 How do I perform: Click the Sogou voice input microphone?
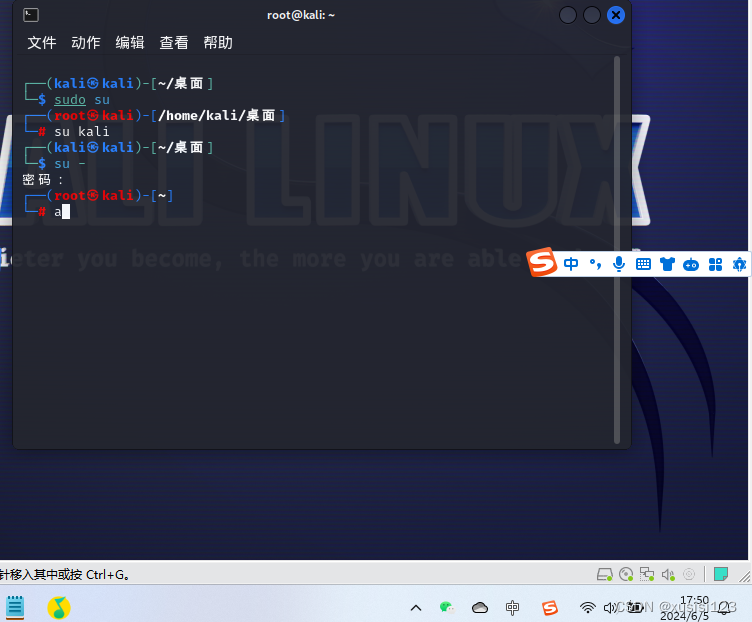[x=619, y=264]
